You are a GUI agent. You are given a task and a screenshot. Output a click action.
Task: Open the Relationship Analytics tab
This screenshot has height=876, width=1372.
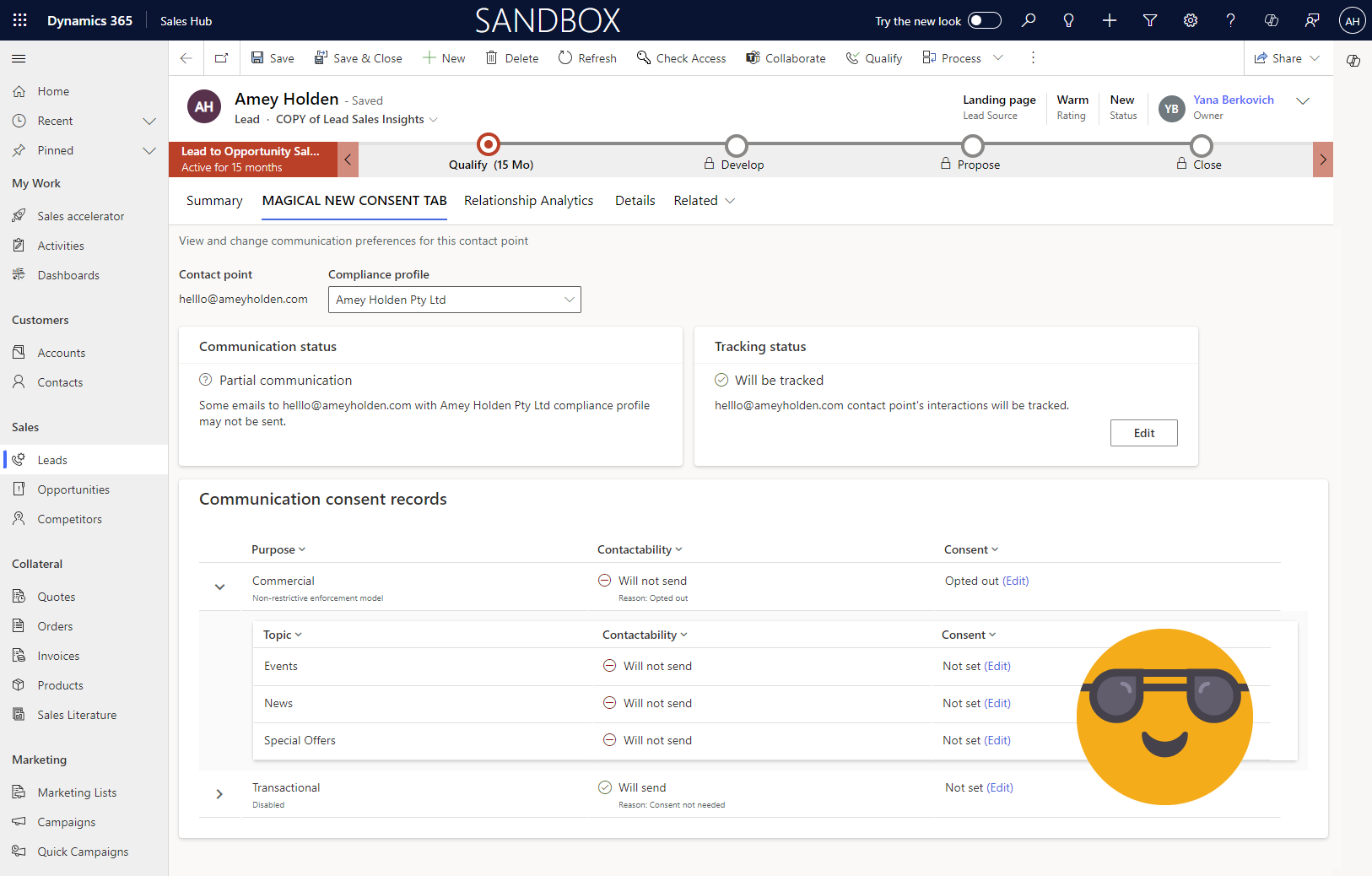528,201
